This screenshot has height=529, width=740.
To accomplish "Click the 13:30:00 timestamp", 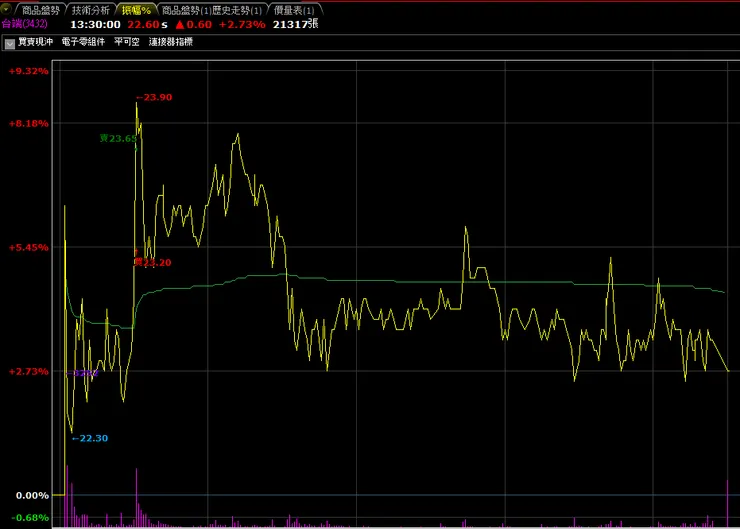I will pos(95,25).
